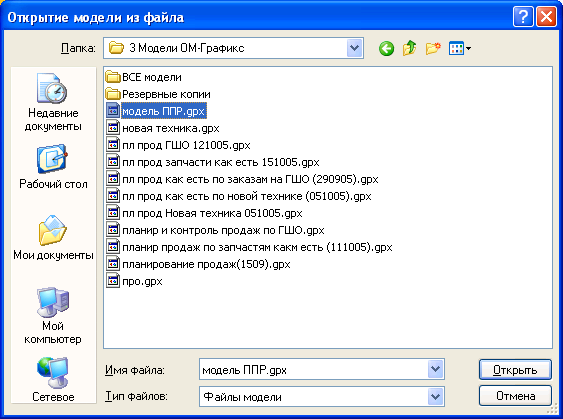Select file пл прод как есть по новой технике (051005).gpx
This screenshot has height=419, width=563.
point(239,196)
